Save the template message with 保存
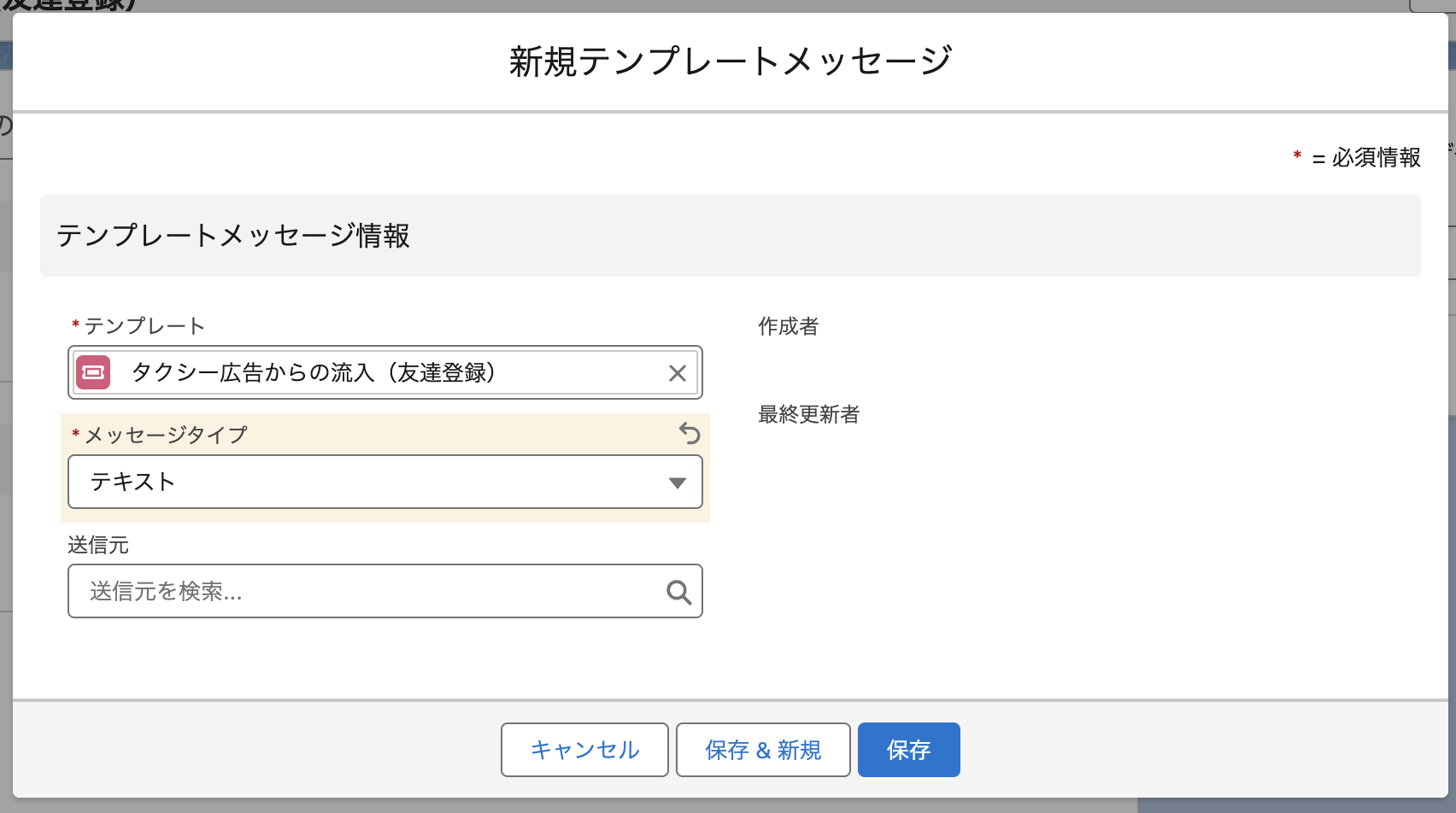 (908, 750)
